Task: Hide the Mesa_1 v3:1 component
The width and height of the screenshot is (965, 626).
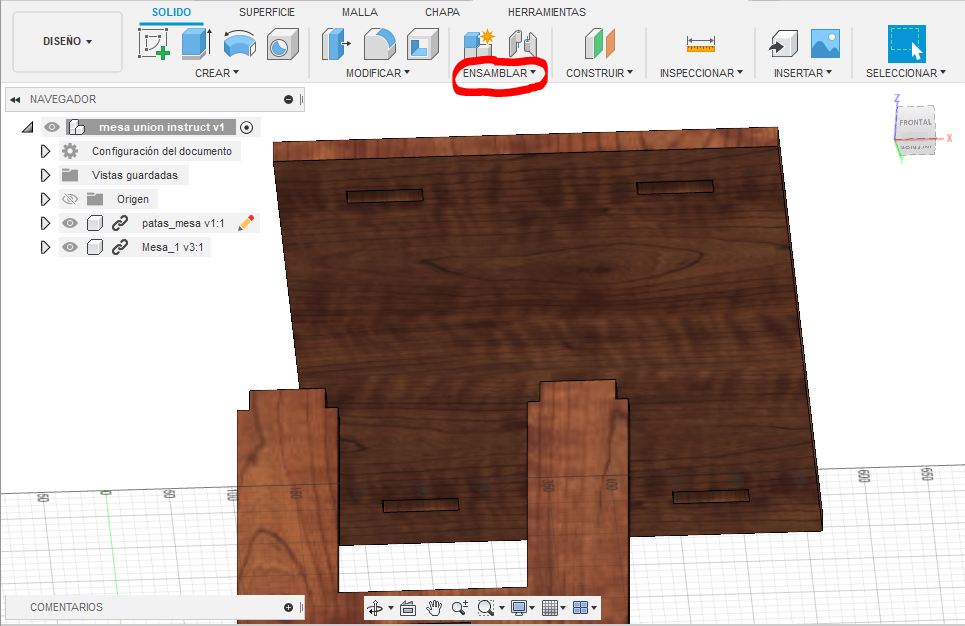Action: pos(70,247)
